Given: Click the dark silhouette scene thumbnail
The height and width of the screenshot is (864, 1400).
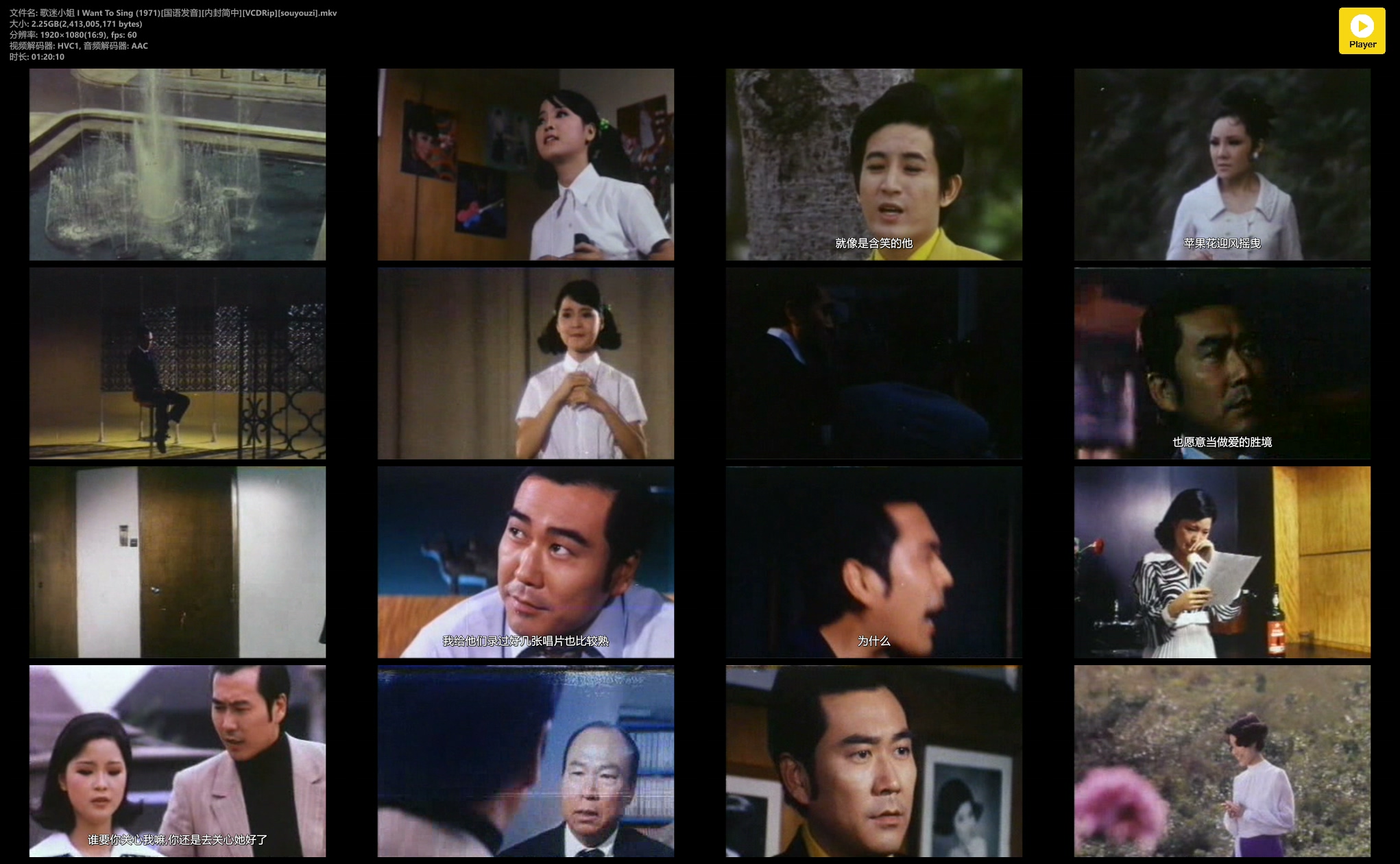Looking at the screenshot, I should point(874,363).
